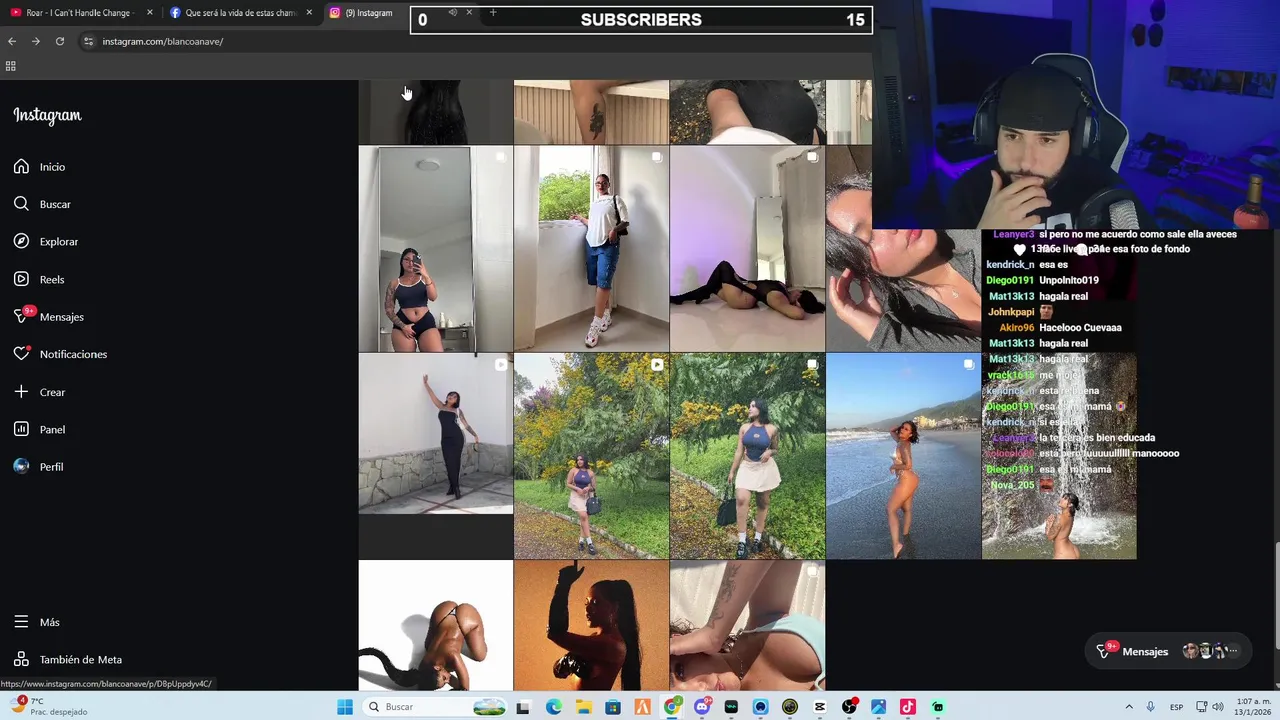Open Buscar search in the Instagram sidebar
This screenshot has height=720, width=1280.
[x=21, y=204]
